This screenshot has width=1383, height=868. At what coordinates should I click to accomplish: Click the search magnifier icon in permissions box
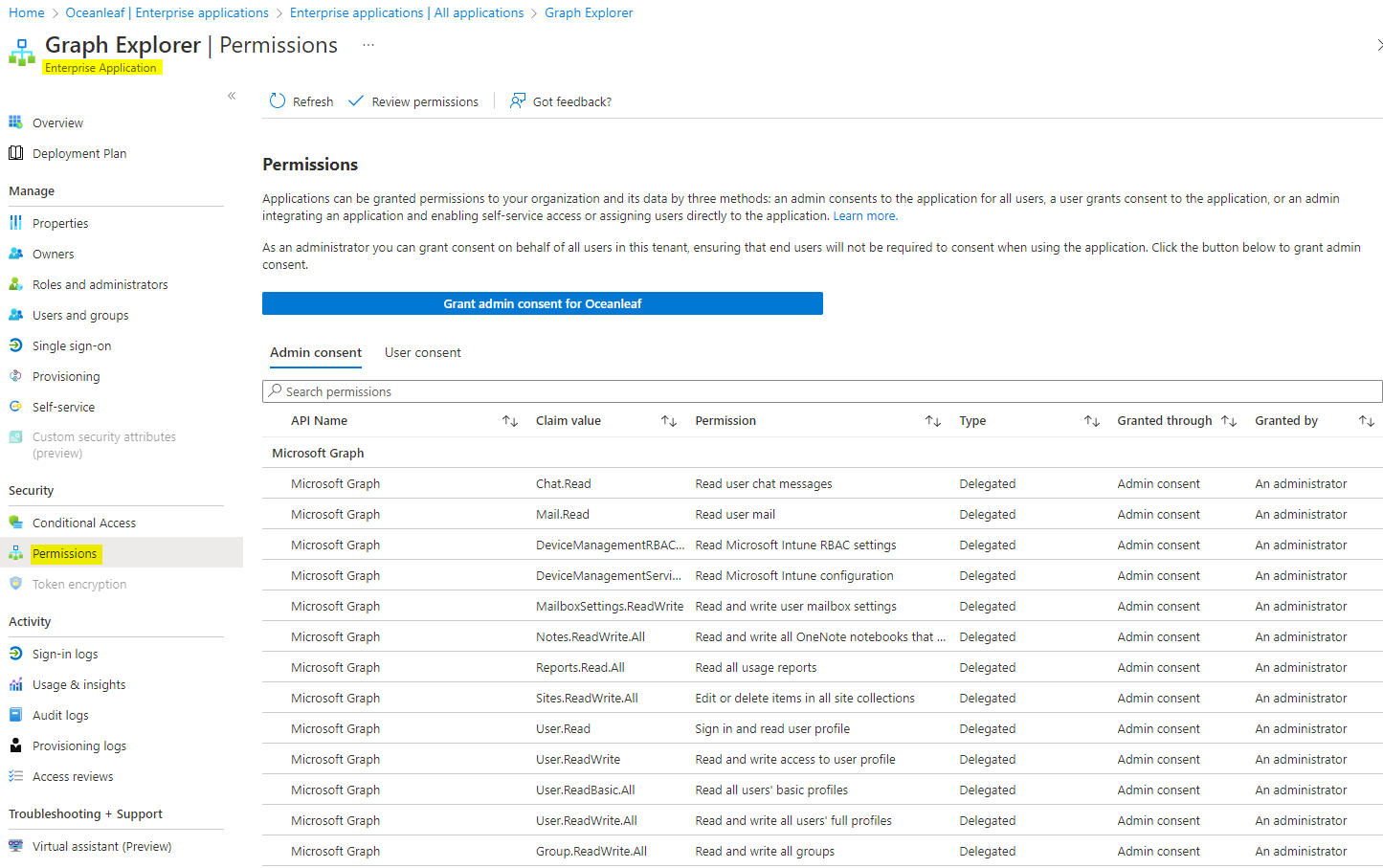[x=276, y=391]
